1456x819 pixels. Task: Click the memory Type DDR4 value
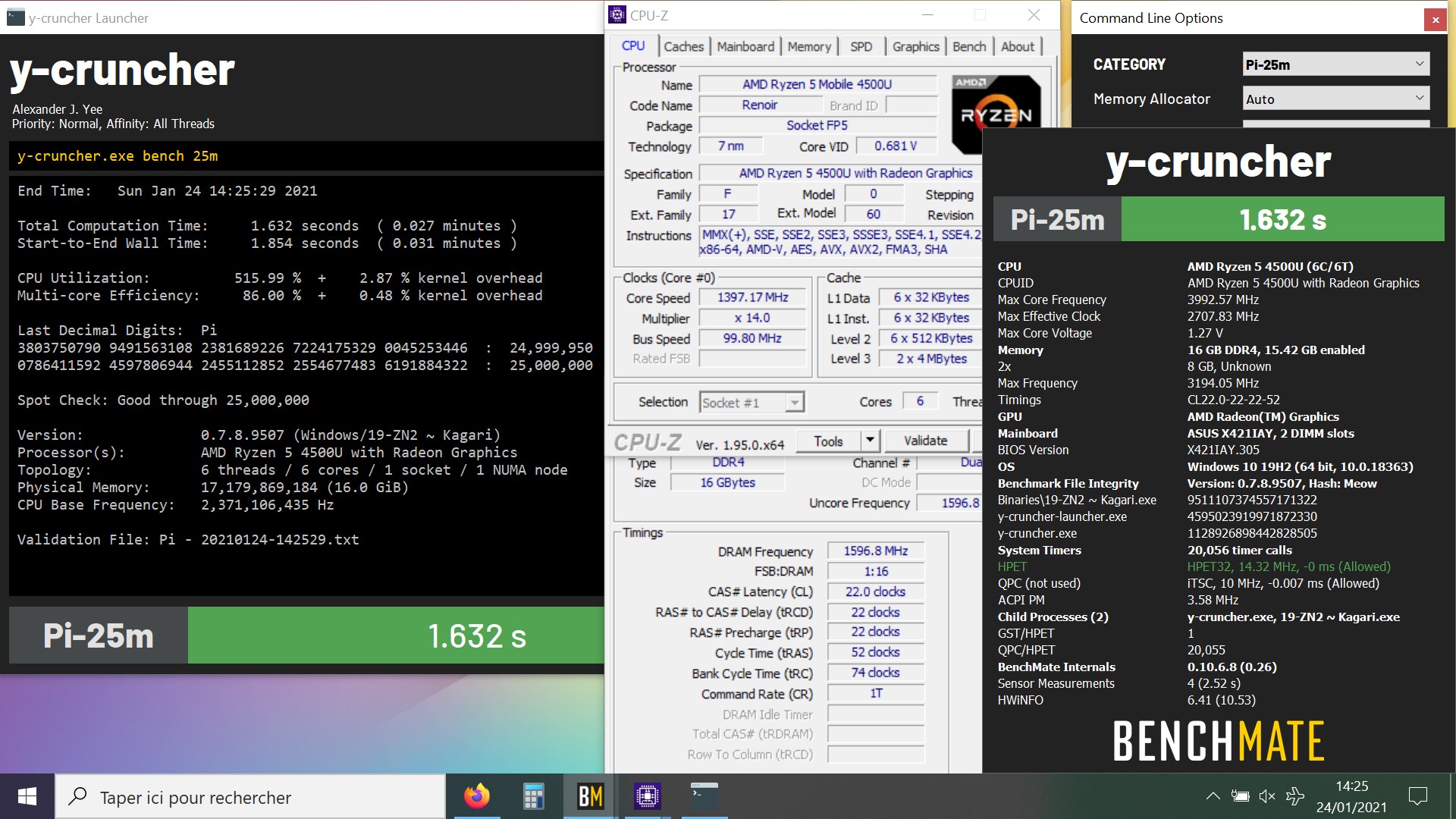point(728,463)
